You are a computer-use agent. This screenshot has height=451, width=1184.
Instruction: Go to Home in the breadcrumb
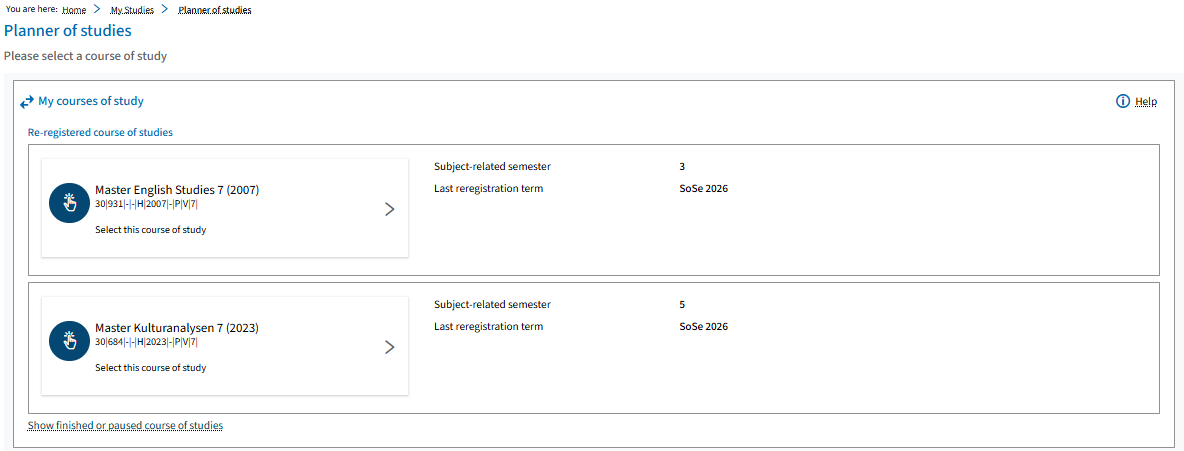(x=74, y=10)
